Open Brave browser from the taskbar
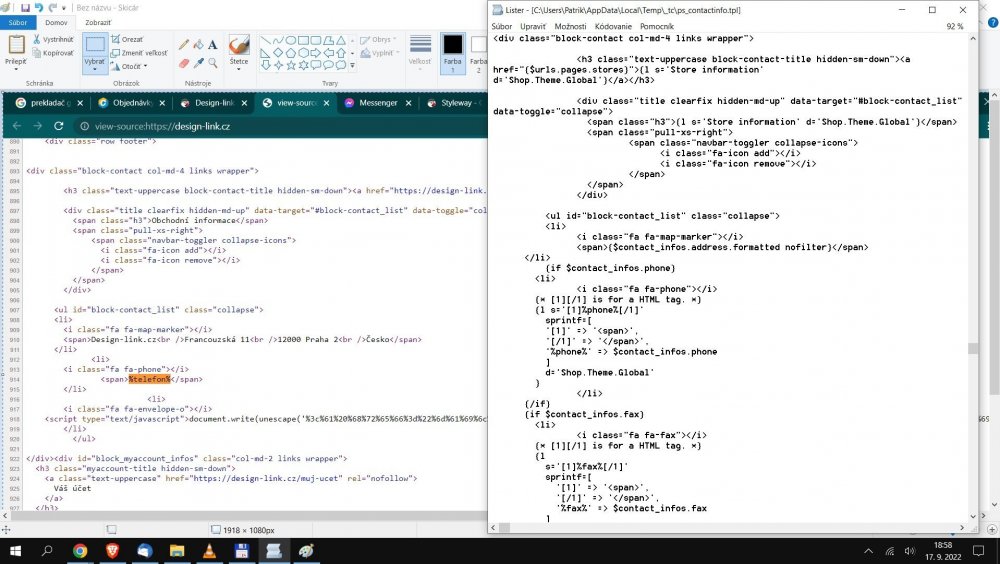Image resolution: width=1000 pixels, height=564 pixels. [x=112, y=551]
